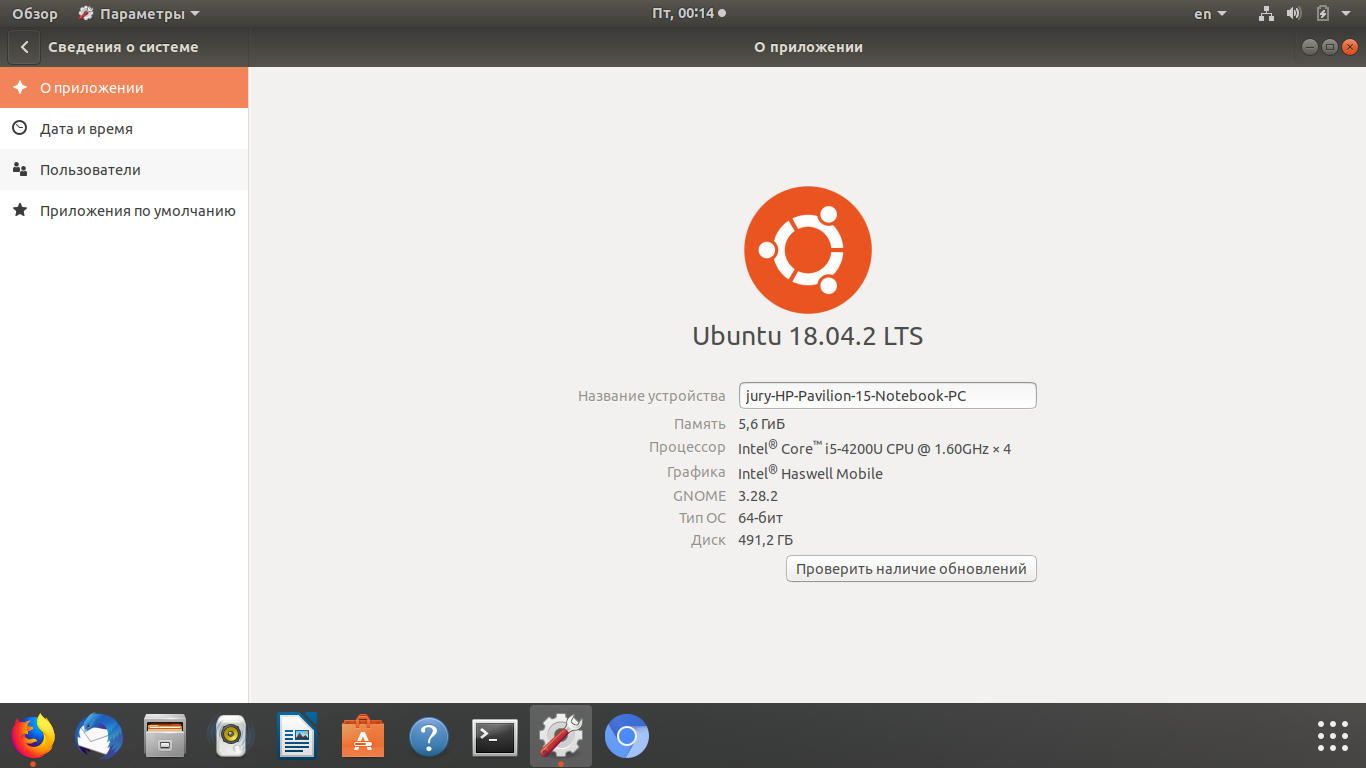Click the disk size 491,2 ГБ

(x=766, y=540)
